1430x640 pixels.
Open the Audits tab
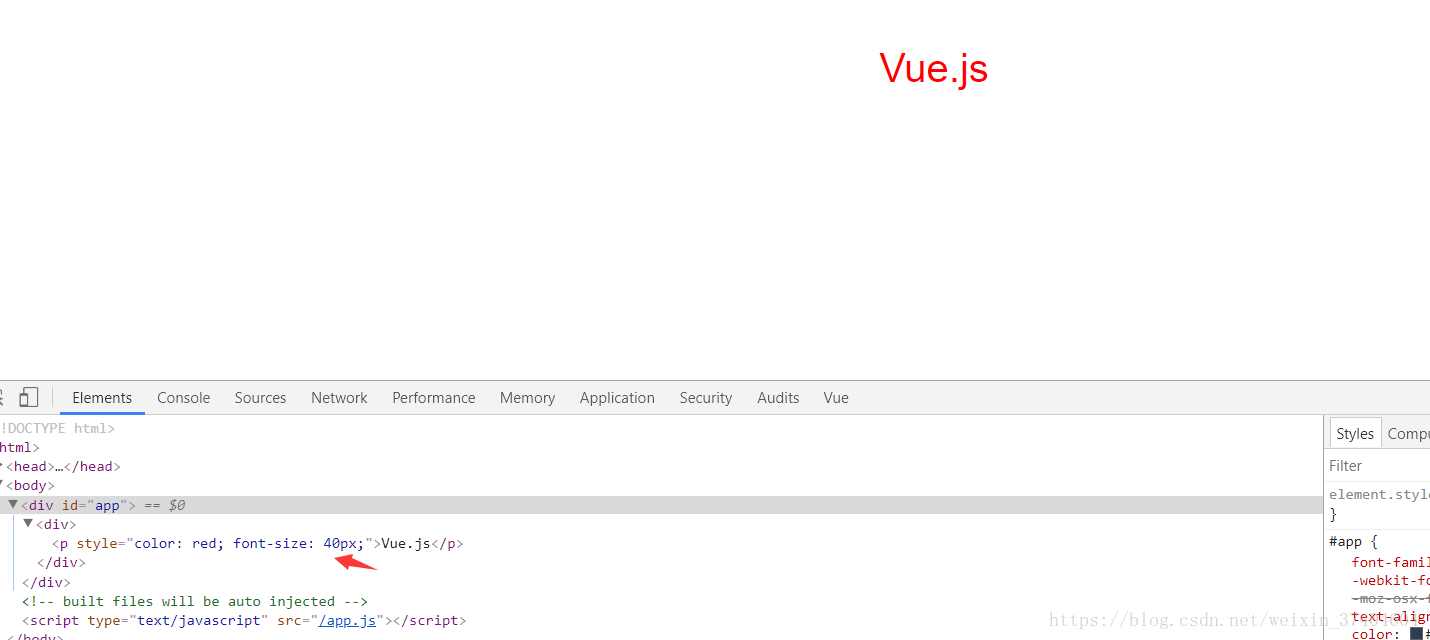[778, 398]
